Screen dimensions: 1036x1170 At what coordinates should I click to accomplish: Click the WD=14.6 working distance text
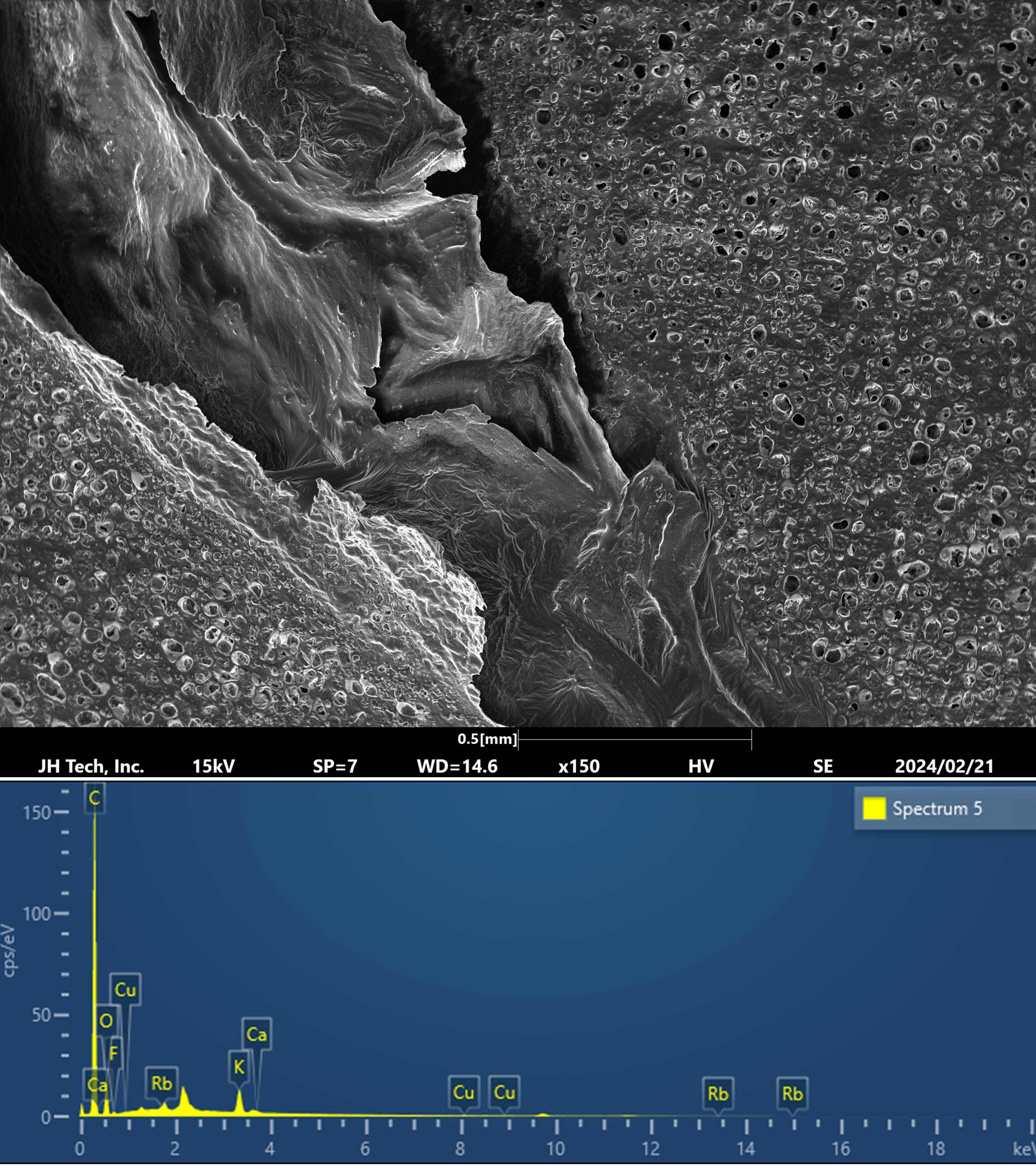pos(457,766)
